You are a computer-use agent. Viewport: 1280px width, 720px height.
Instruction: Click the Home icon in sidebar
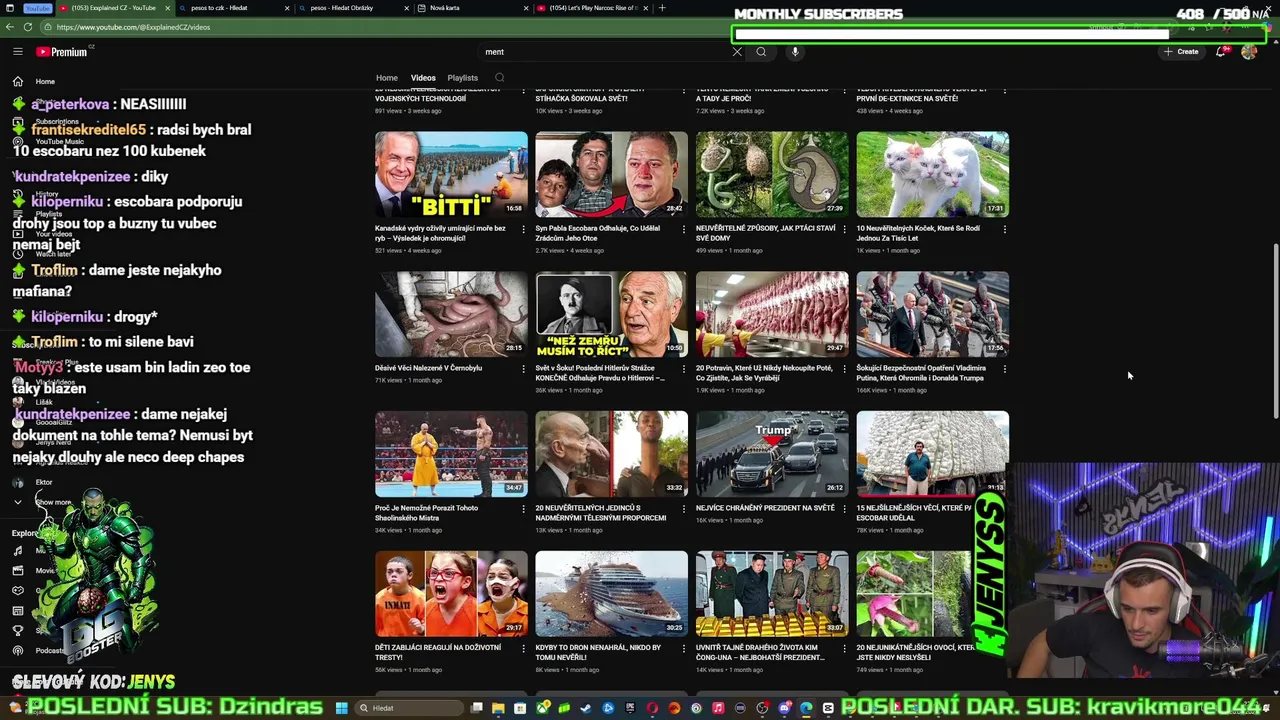(x=17, y=81)
